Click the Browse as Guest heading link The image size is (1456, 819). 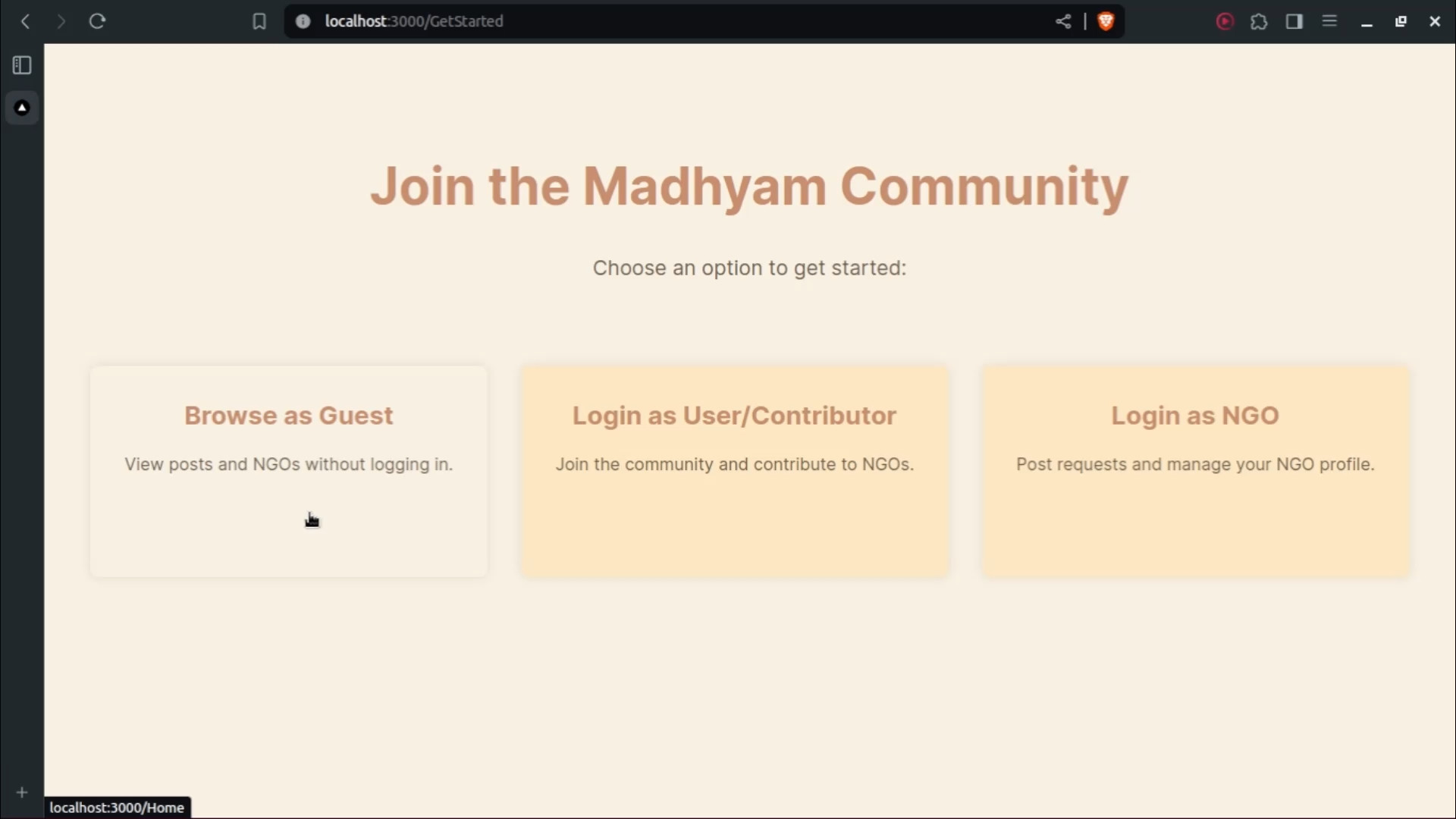[288, 416]
